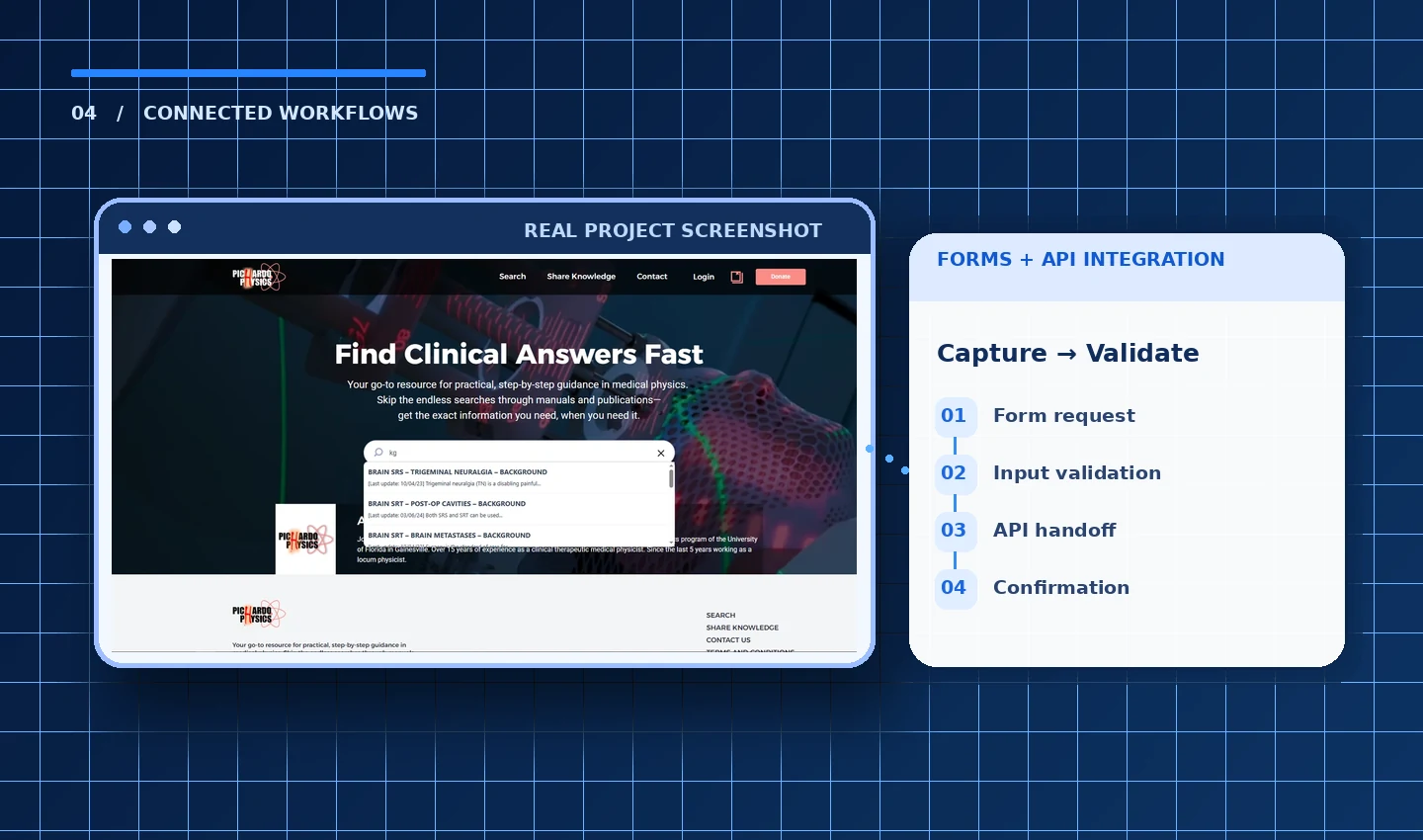This screenshot has width=1423, height=840.
Task: Click the magnifier icon in the search box
Action: [x=378, y=453]
